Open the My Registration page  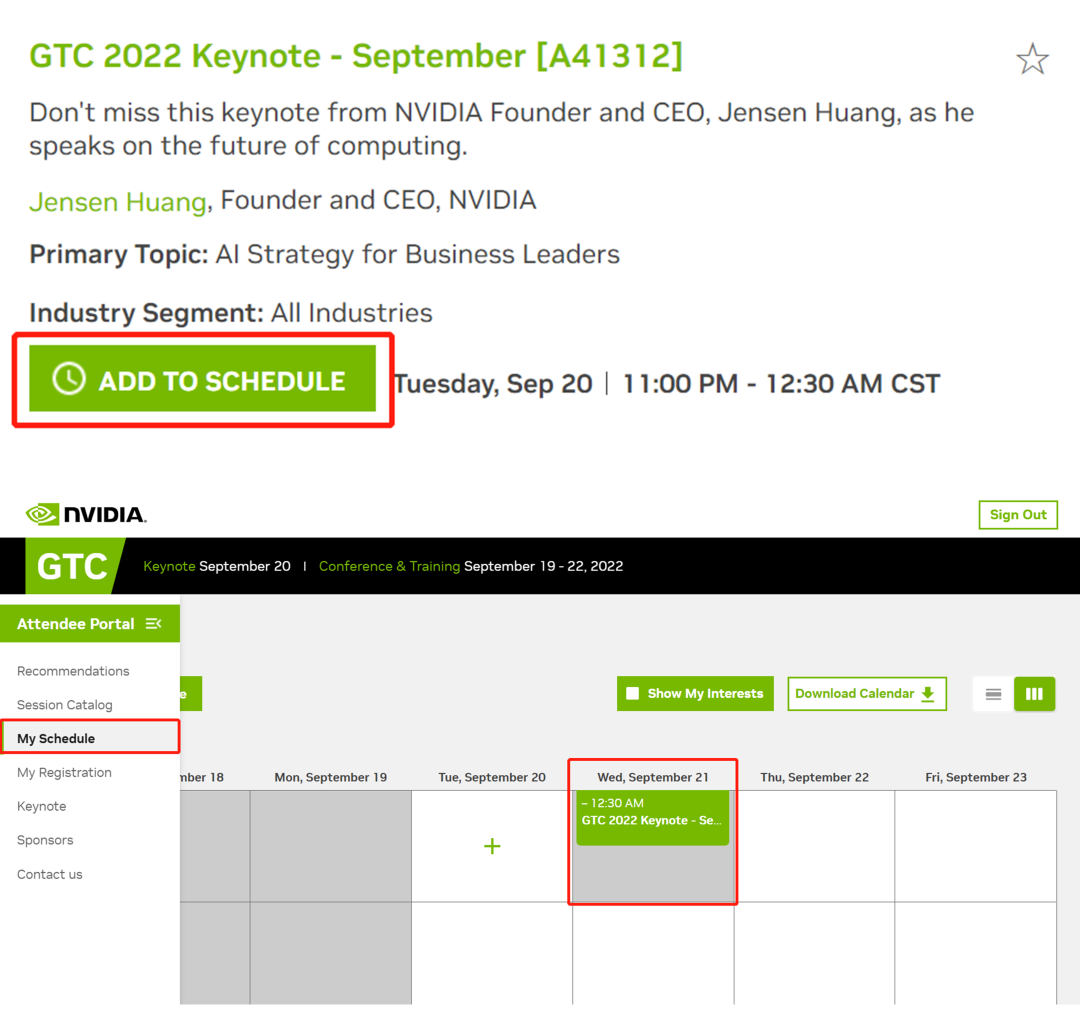(x=64, y=773)
